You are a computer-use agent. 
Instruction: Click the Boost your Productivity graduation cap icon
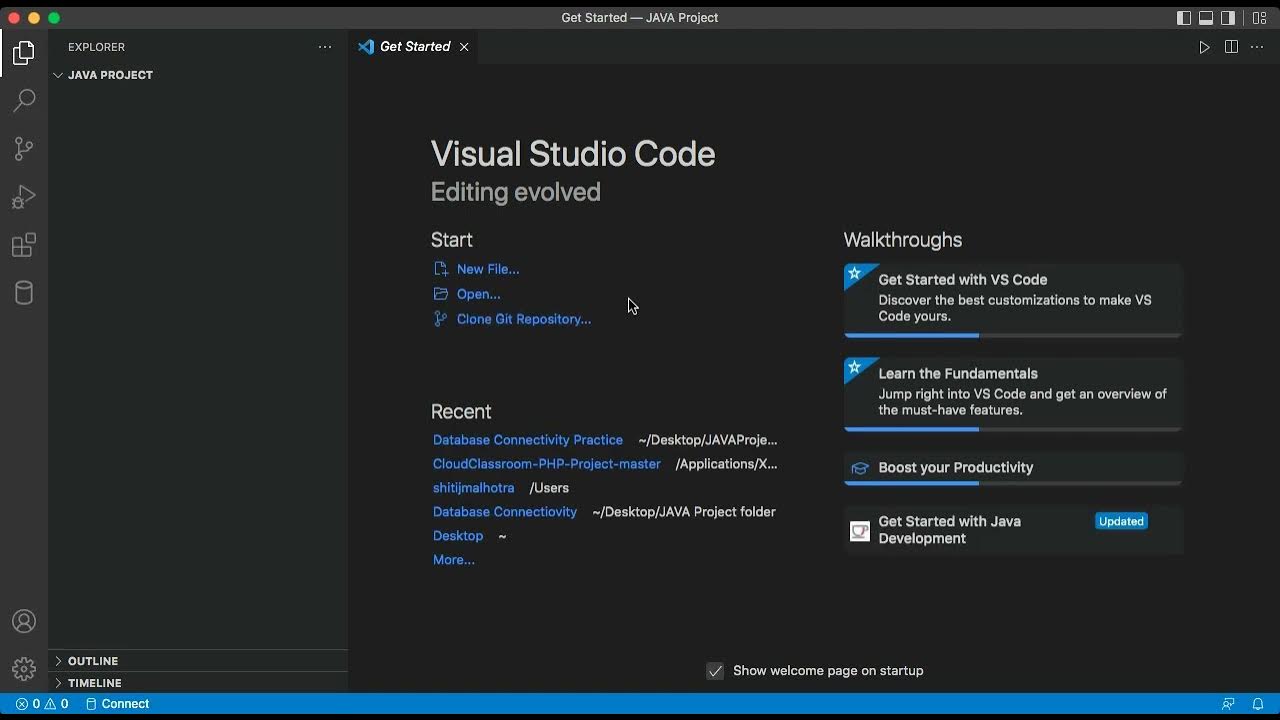(x=860, y=468)
